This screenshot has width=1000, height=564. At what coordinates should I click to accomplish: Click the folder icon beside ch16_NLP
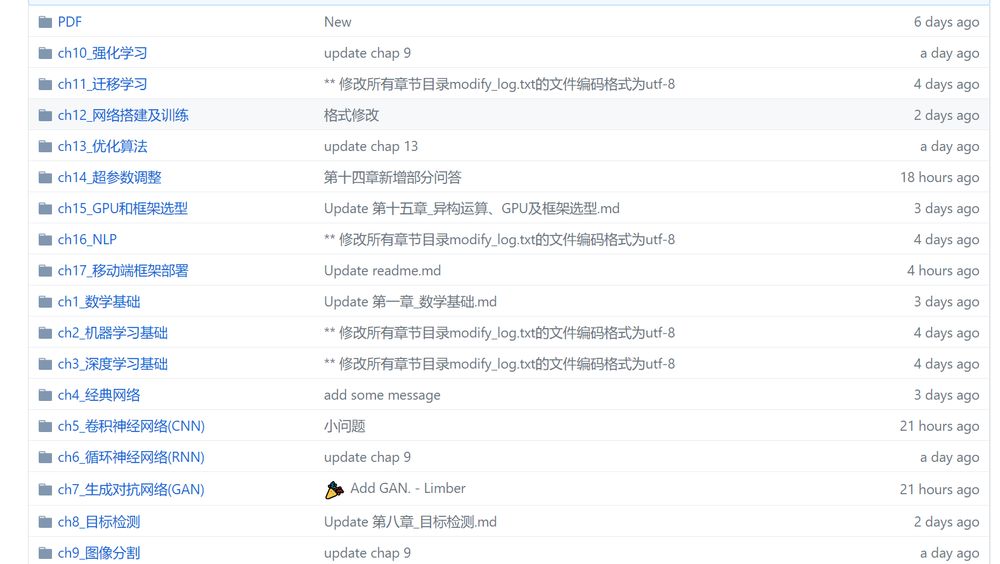45,240
